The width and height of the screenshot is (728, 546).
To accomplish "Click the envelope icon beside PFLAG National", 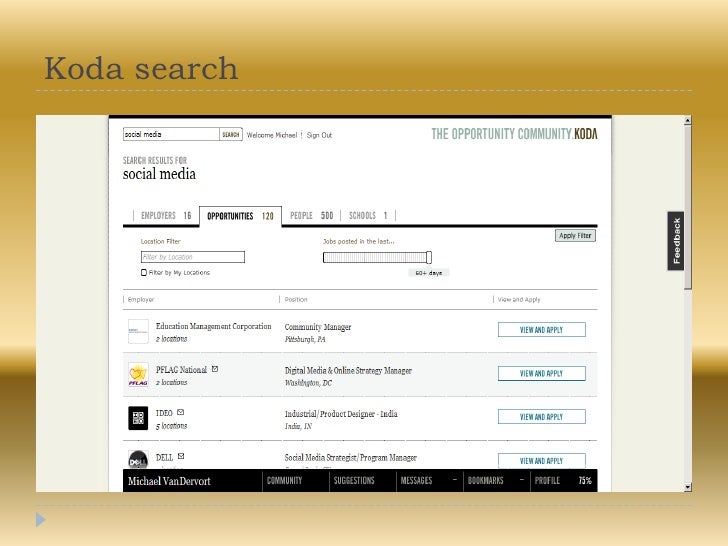I will tap(215, 369).
